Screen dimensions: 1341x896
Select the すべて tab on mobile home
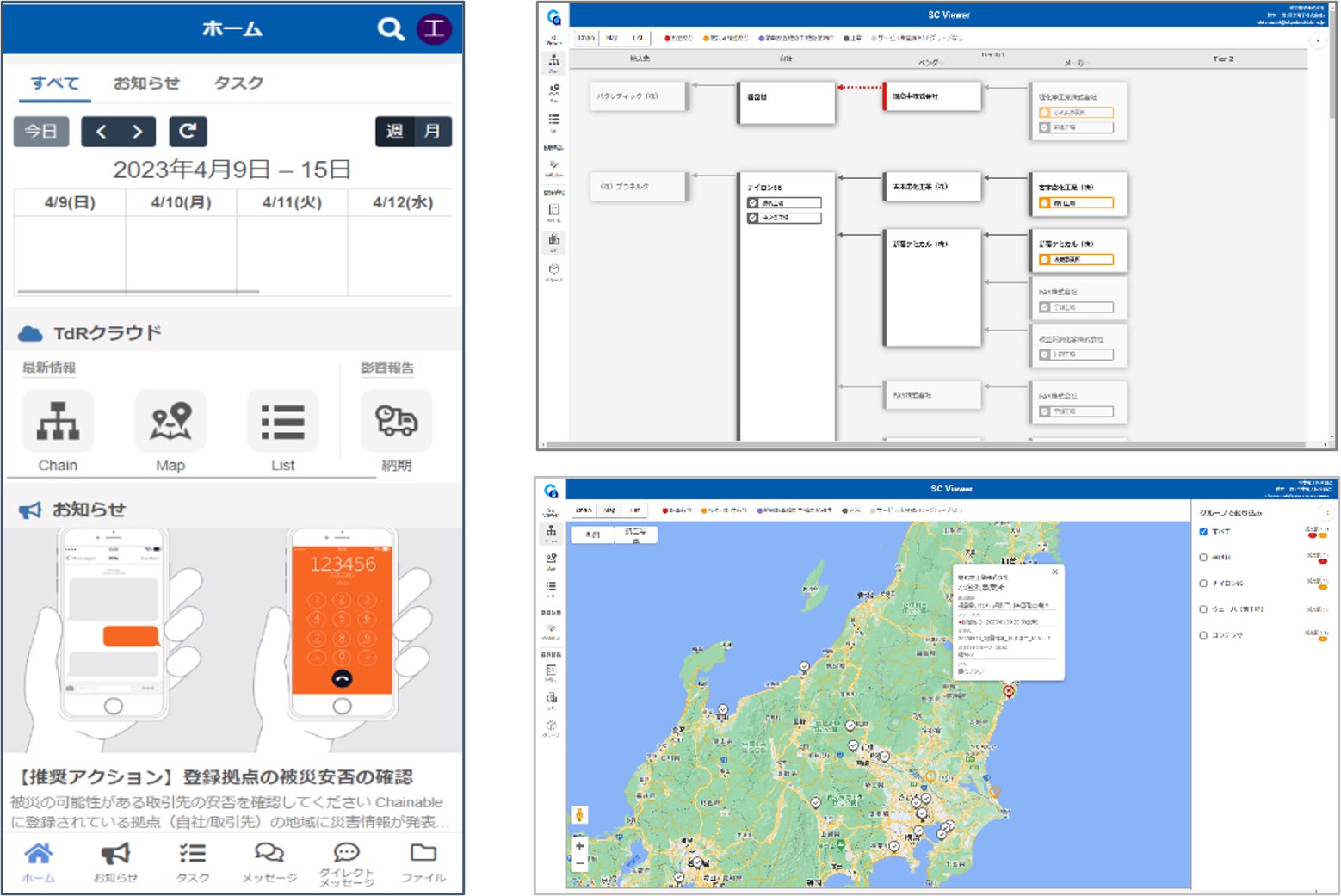(x=55, y=83)
